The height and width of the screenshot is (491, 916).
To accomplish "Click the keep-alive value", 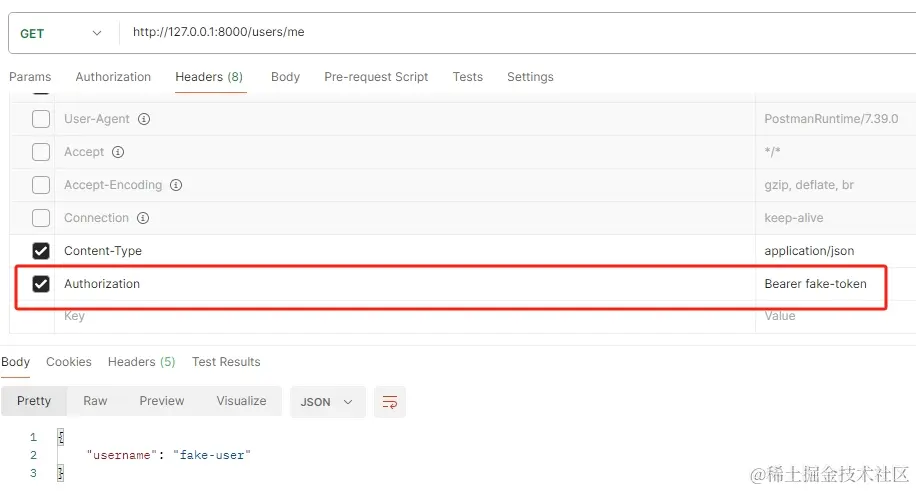I will pyautogui.click(x=794, y=218).
